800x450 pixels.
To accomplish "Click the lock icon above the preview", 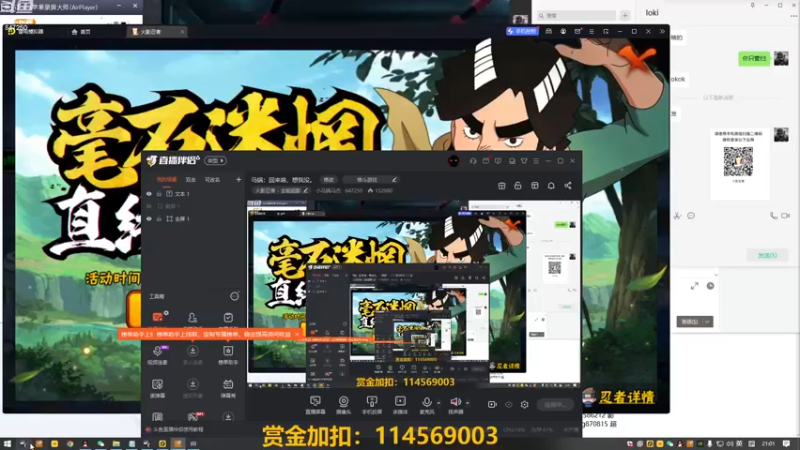I will click(518, 186).
